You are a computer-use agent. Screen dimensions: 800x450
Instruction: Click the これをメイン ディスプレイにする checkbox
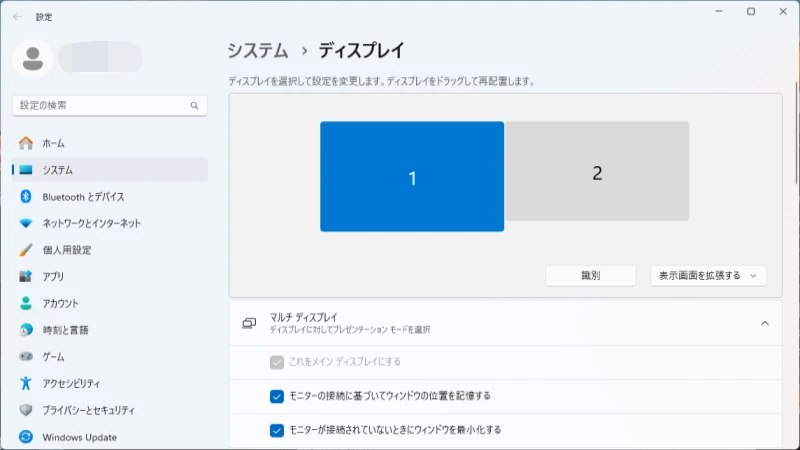click(x=277, y=362)
